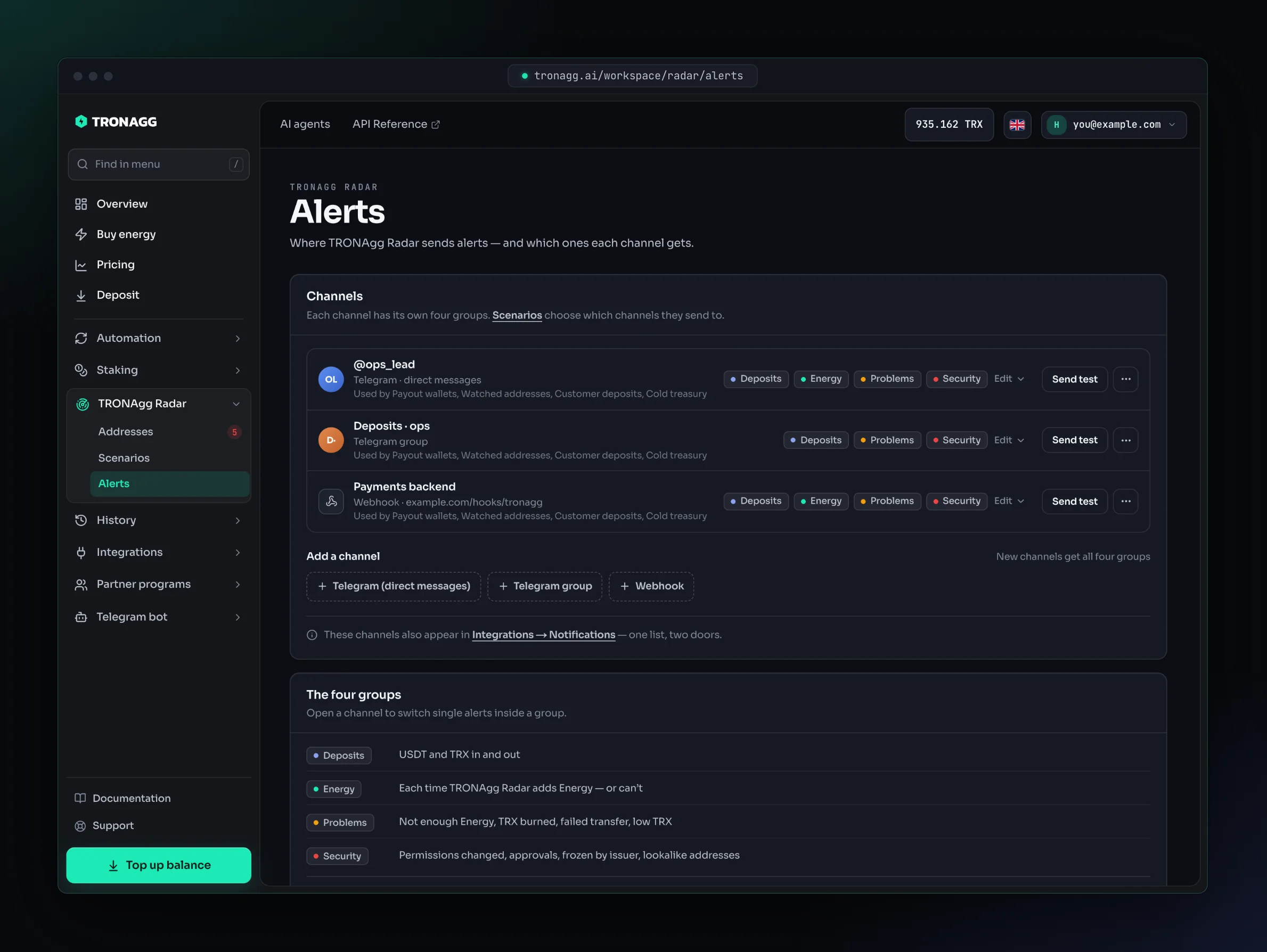Expand the Automation menu
The image size is (1267, 952).
tap(159, 338)
